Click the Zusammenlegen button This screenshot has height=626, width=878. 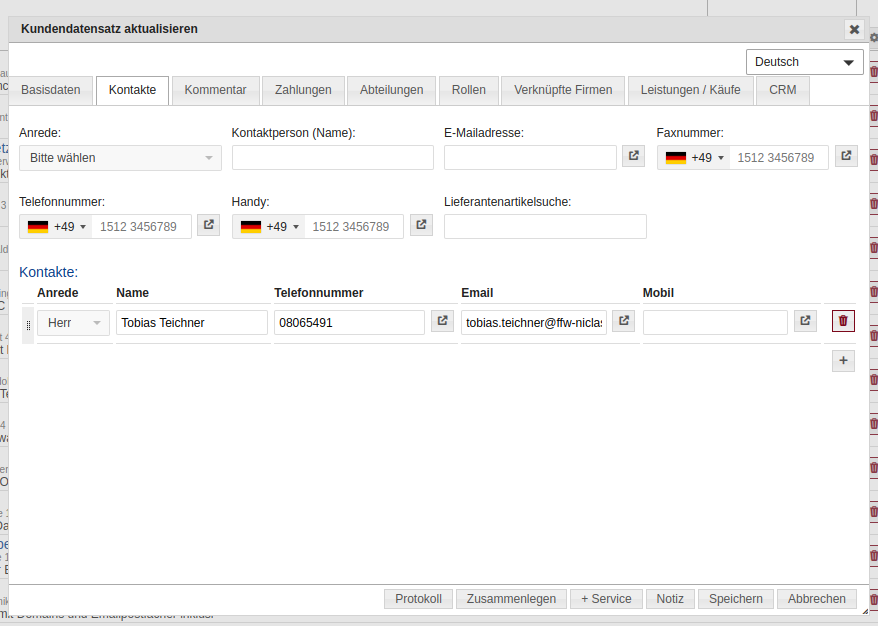(x=511, y=599)
